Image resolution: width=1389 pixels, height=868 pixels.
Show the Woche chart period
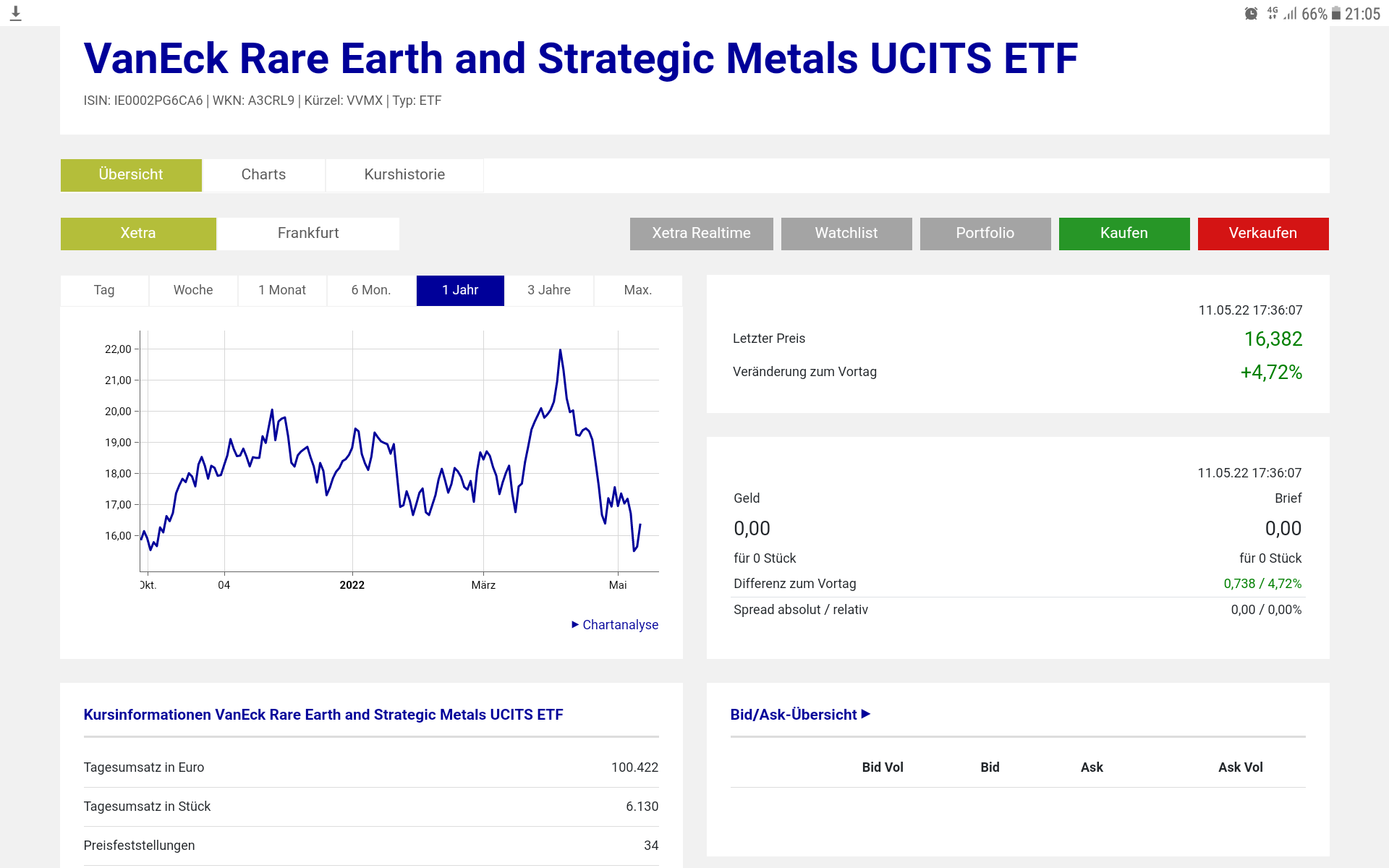(193, 291)
